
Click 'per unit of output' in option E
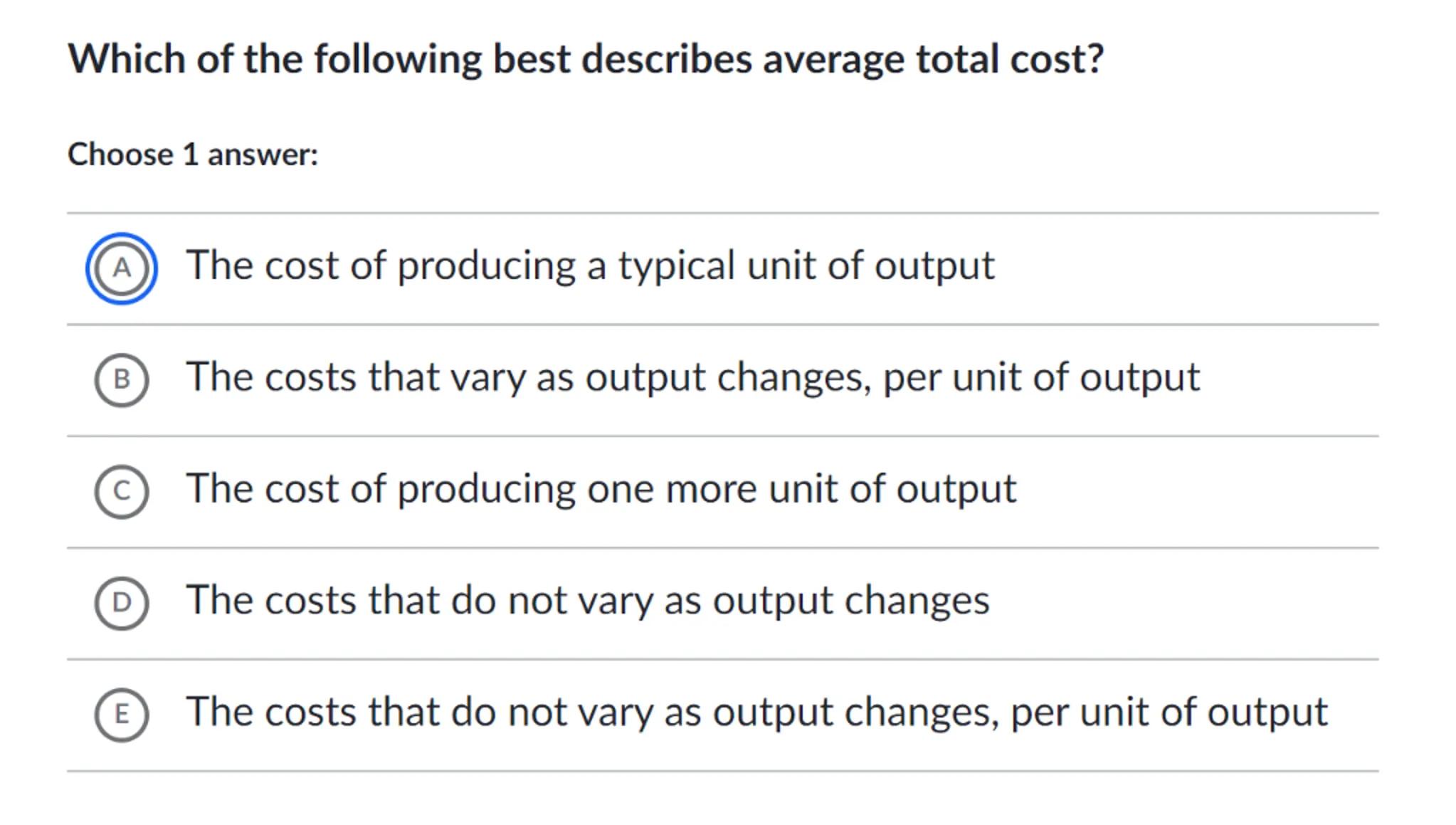[x=1169, y=712]
